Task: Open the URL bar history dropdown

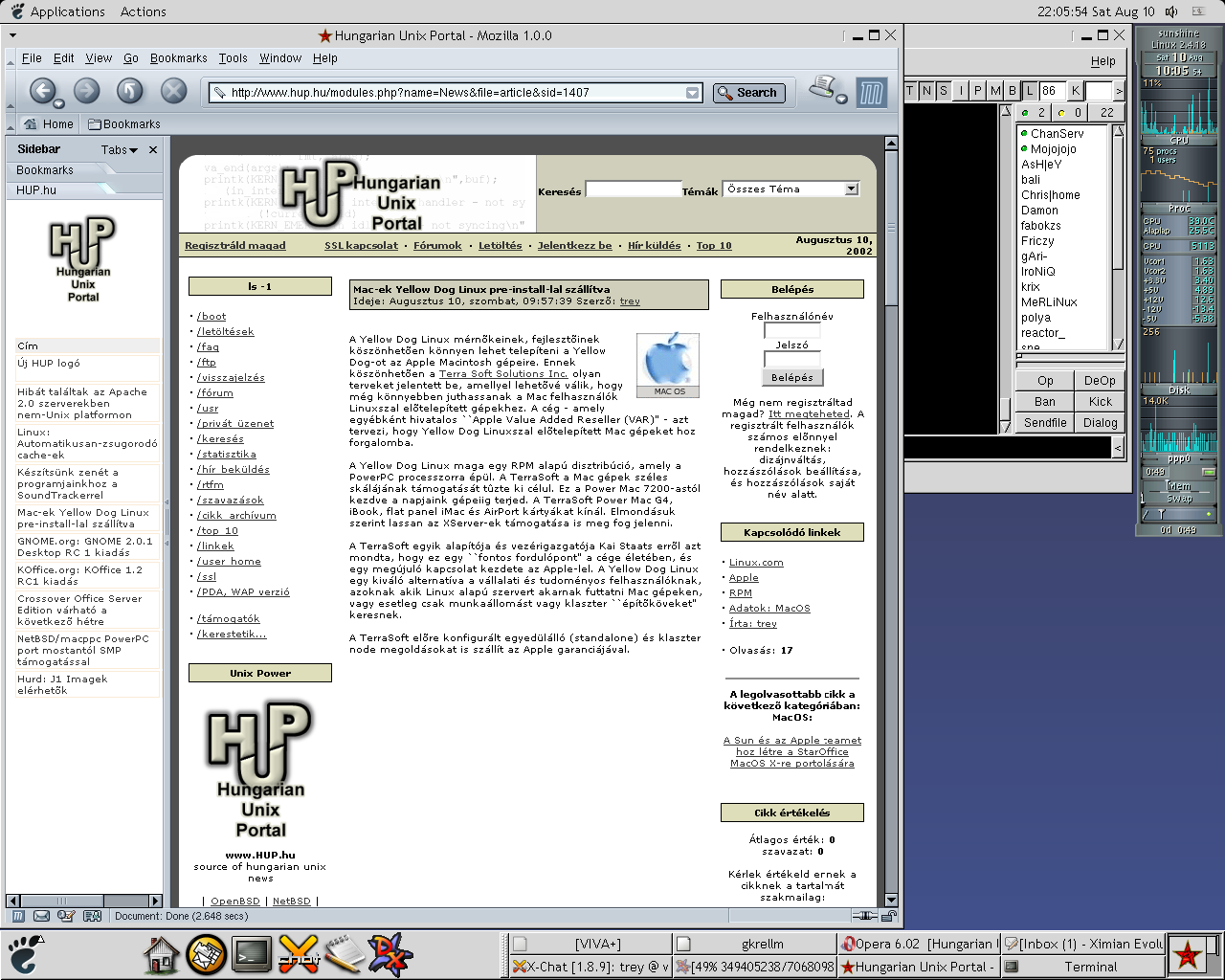Action: coord(693,93)
